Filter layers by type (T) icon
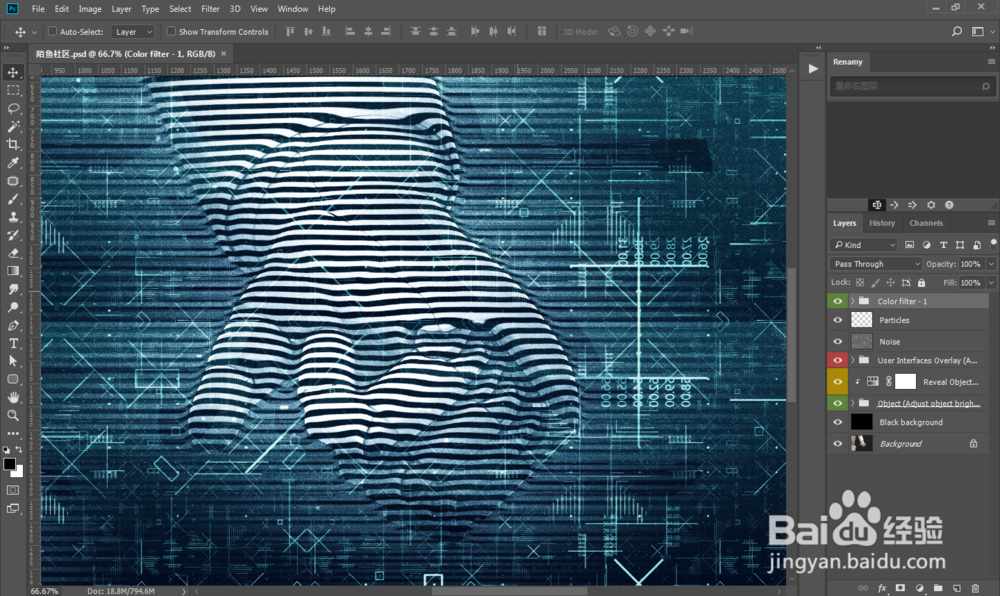1000x596 pixels. pos(943,245)
